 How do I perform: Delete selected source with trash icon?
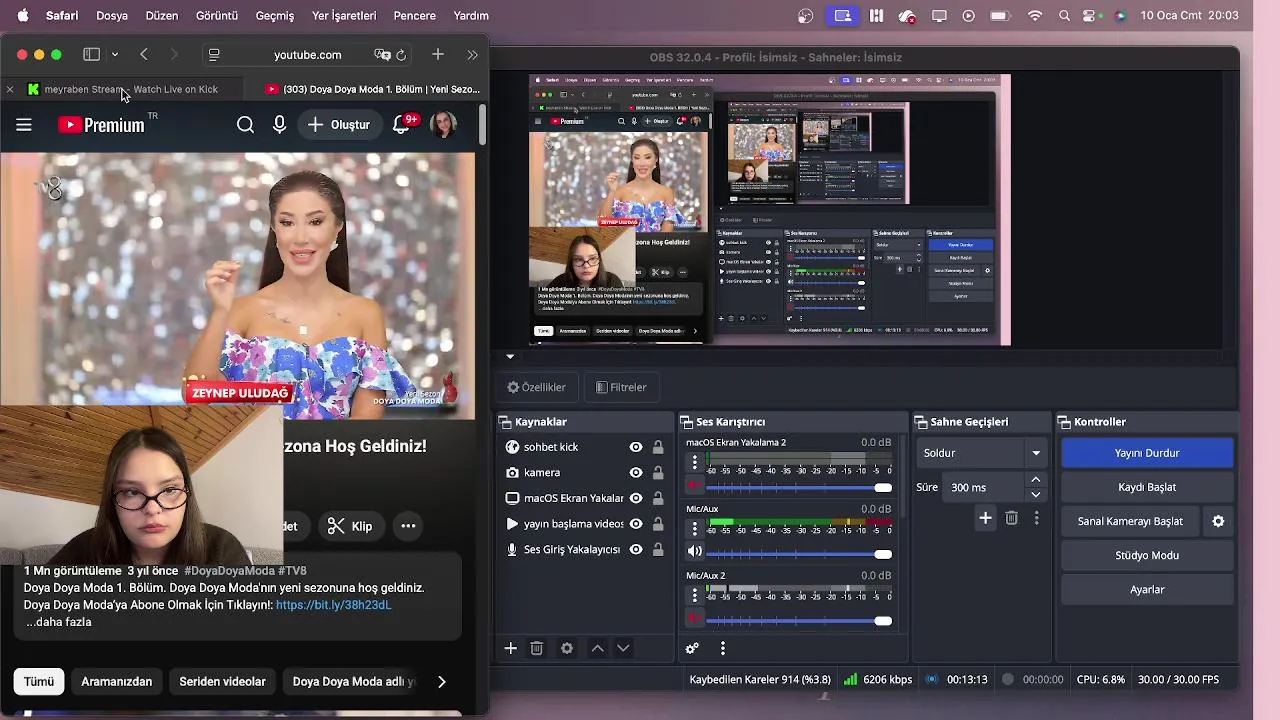click(x=537, y=648)
